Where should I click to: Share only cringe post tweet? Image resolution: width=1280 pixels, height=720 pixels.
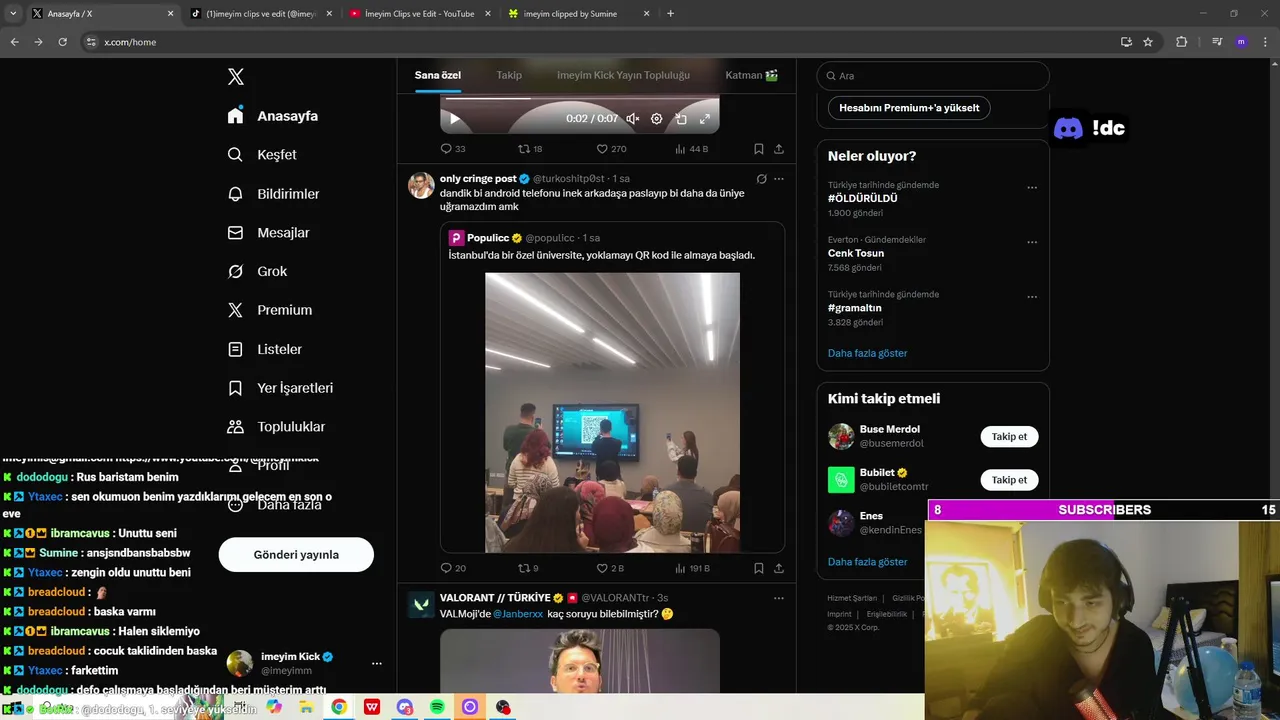[779, 568]
